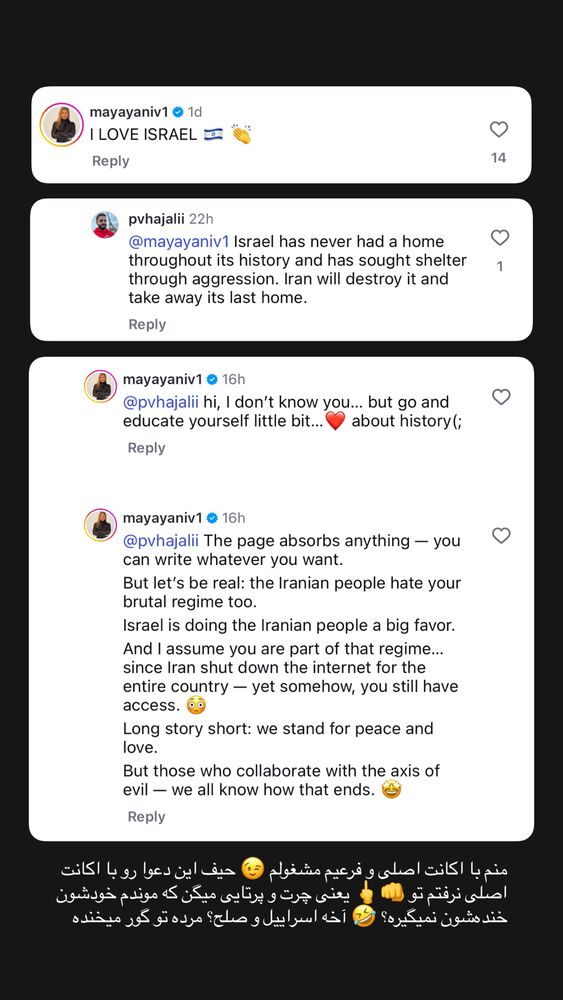Open mayayaniv1 avatar on 'educate yourself' reply
This screenshot has height=1000, width=563.
[101, 386]
